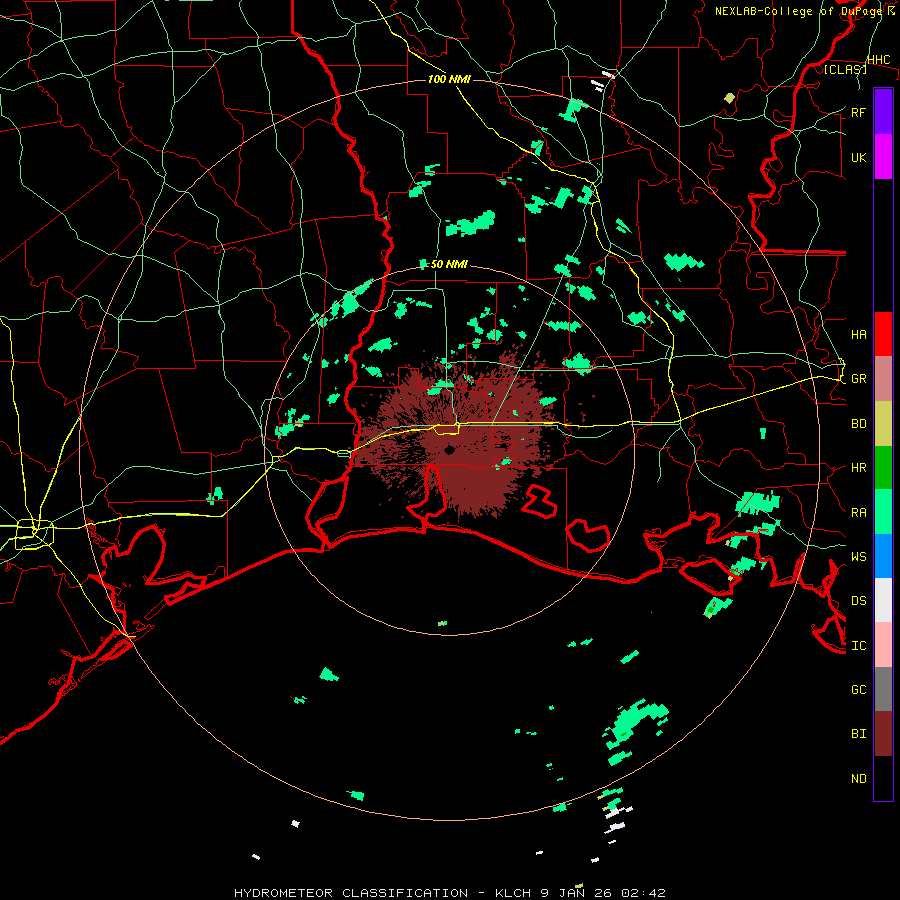900x900 pixels.
Task: Click the HHC product code text
Action: click(878, 60)
